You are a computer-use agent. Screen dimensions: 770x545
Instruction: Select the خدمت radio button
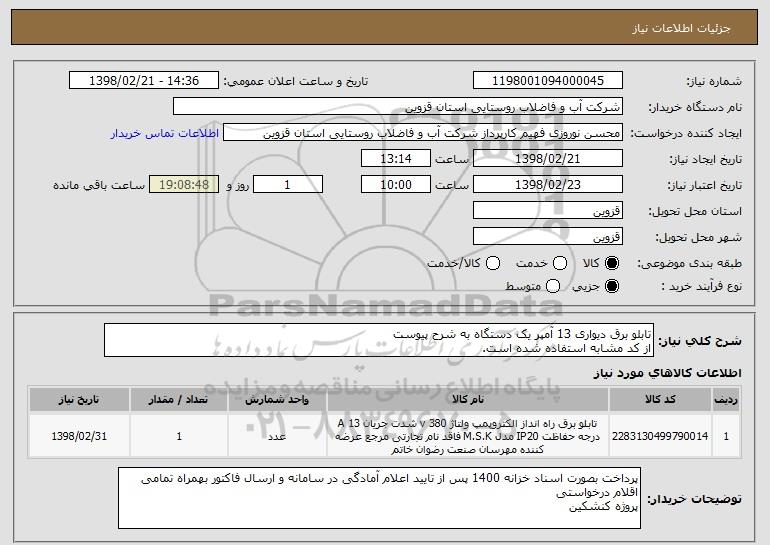(x=560, y=263)
